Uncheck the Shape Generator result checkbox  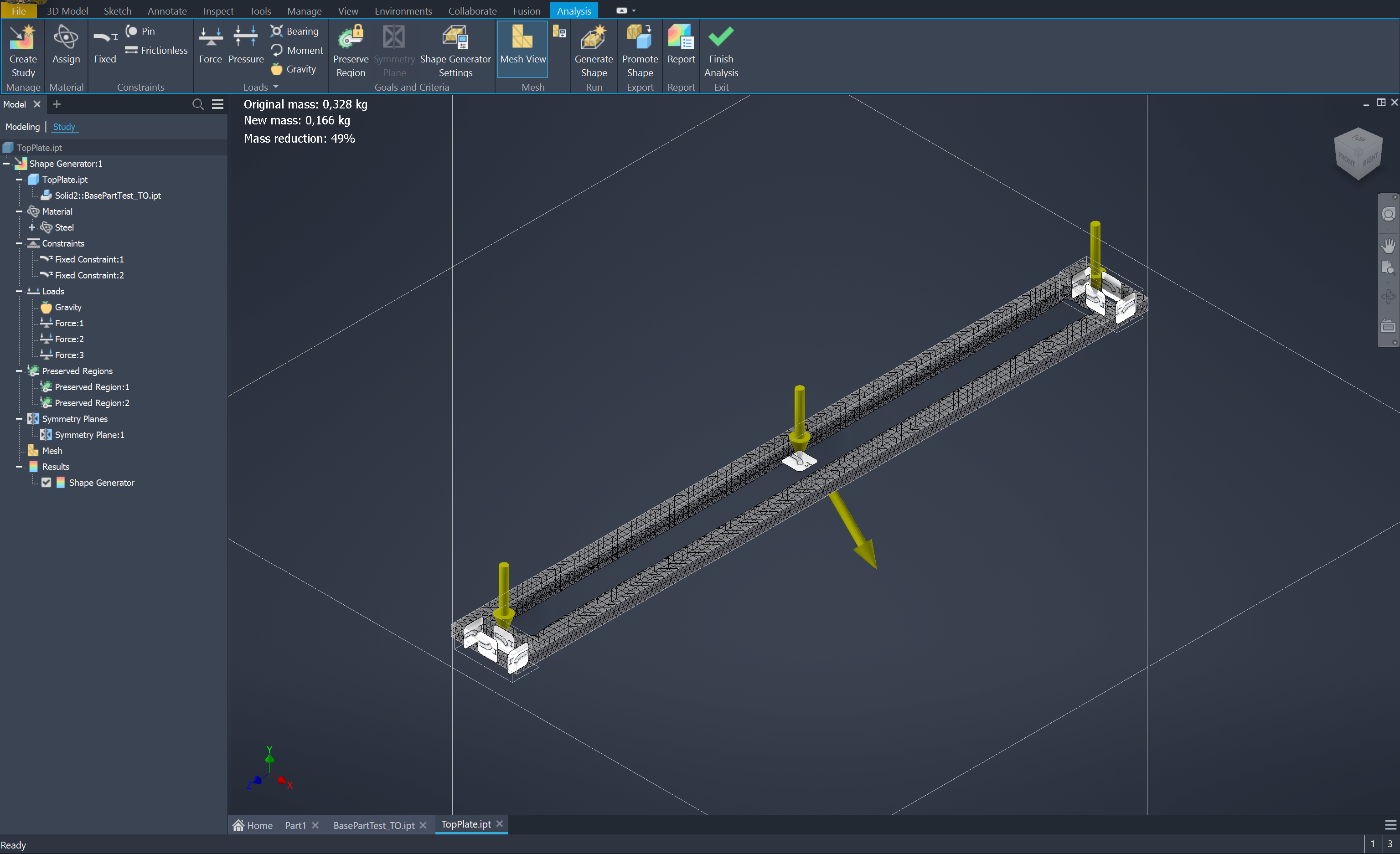pyautogui.click(x=46, y=483)
